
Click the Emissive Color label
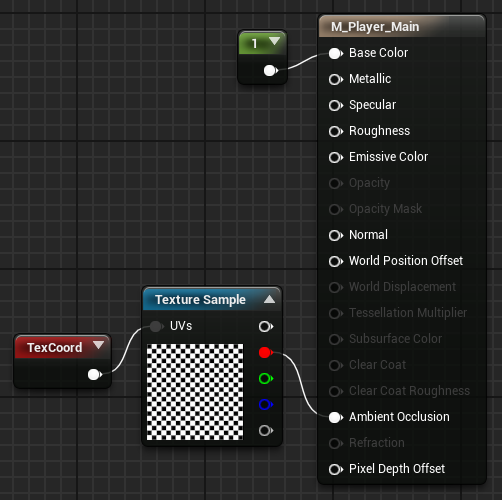coord(388,157)
